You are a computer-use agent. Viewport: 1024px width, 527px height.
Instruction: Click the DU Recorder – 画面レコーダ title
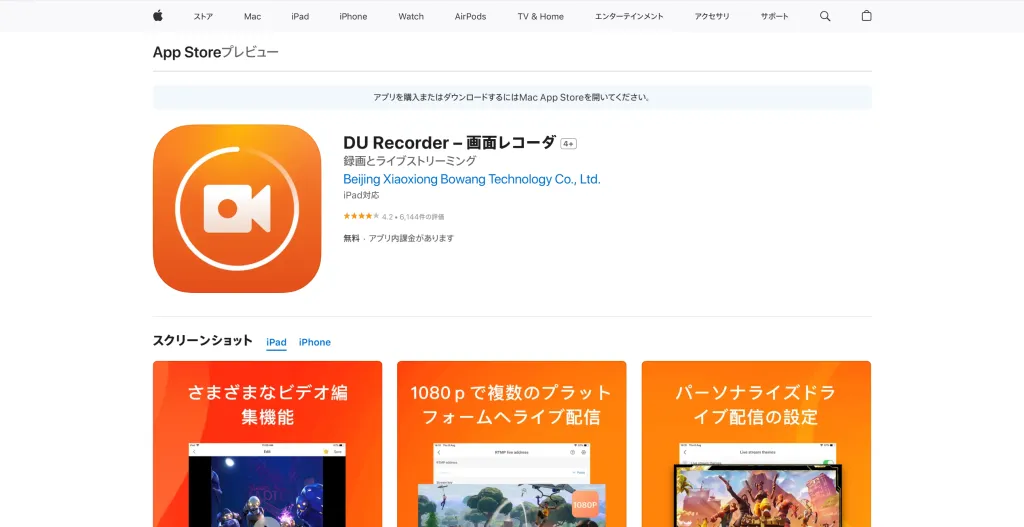449,143
